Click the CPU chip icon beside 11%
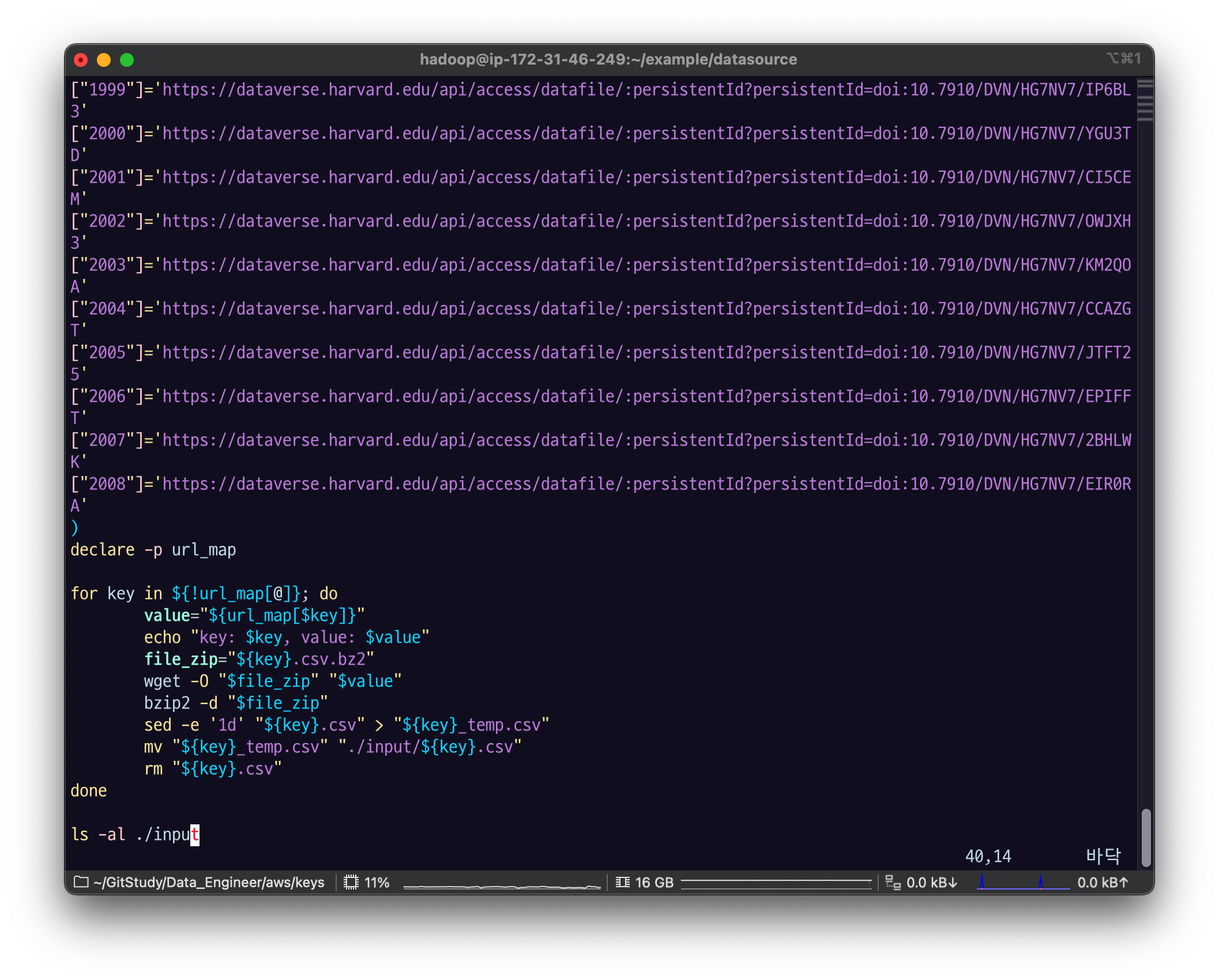The height and width of the screenshot is (980, 1219). pos(351,883)
